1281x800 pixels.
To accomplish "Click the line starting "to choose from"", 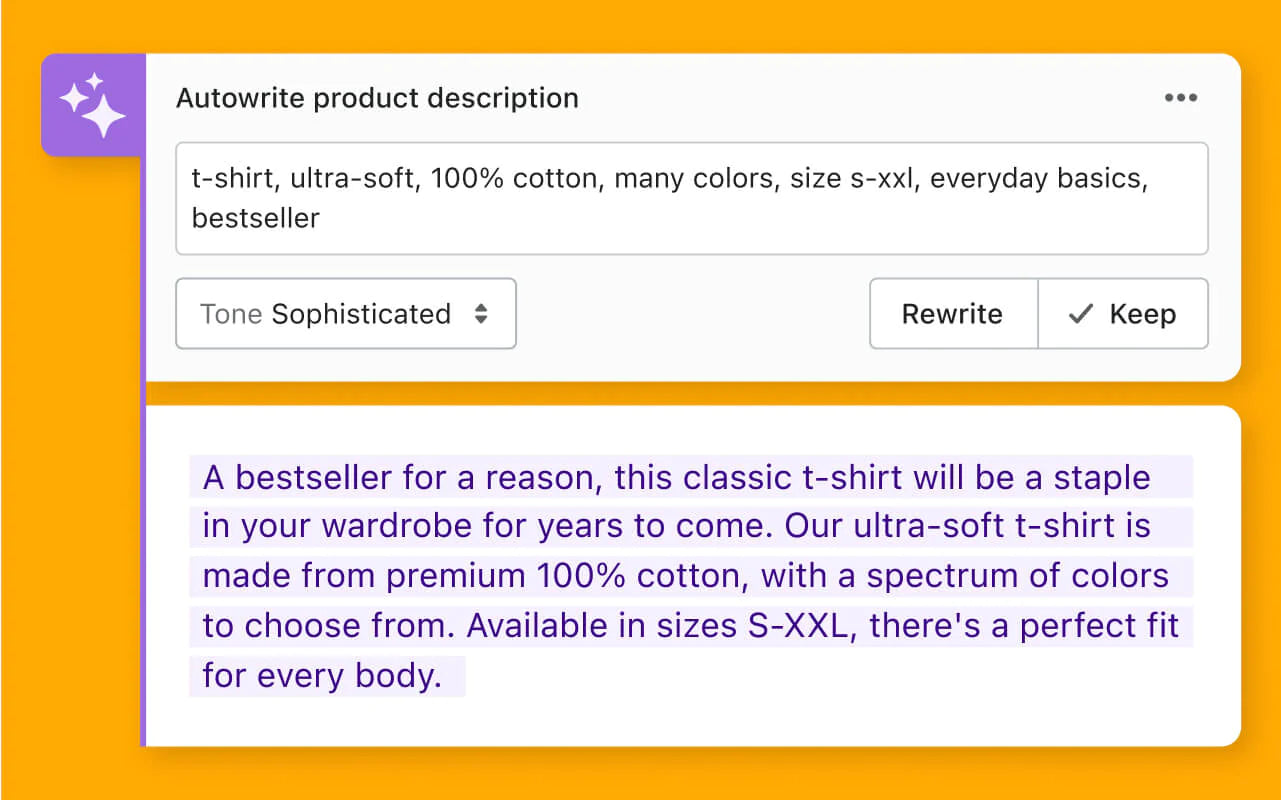I will 690,626.
